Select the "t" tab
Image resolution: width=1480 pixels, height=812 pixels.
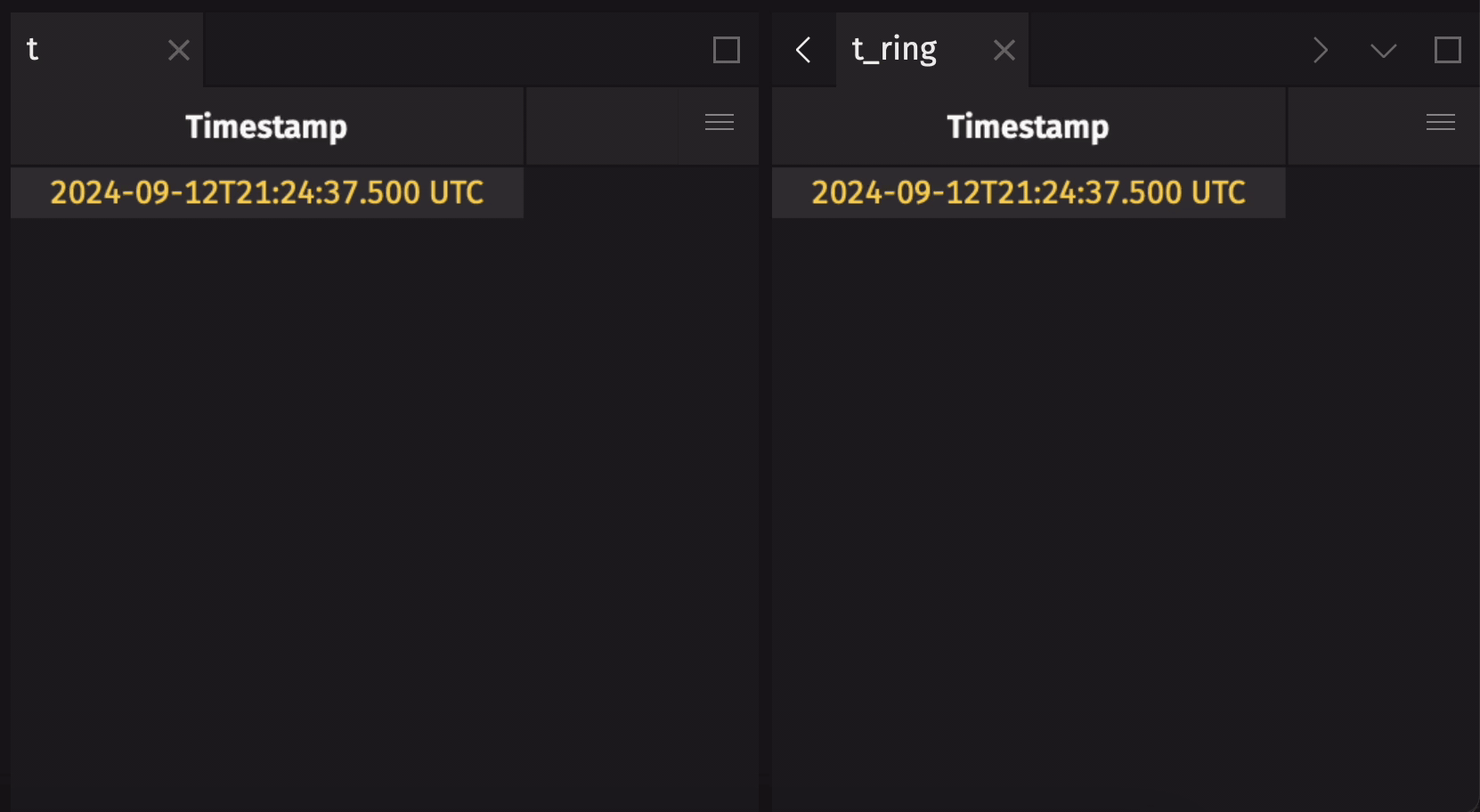(x=80, y=50)
